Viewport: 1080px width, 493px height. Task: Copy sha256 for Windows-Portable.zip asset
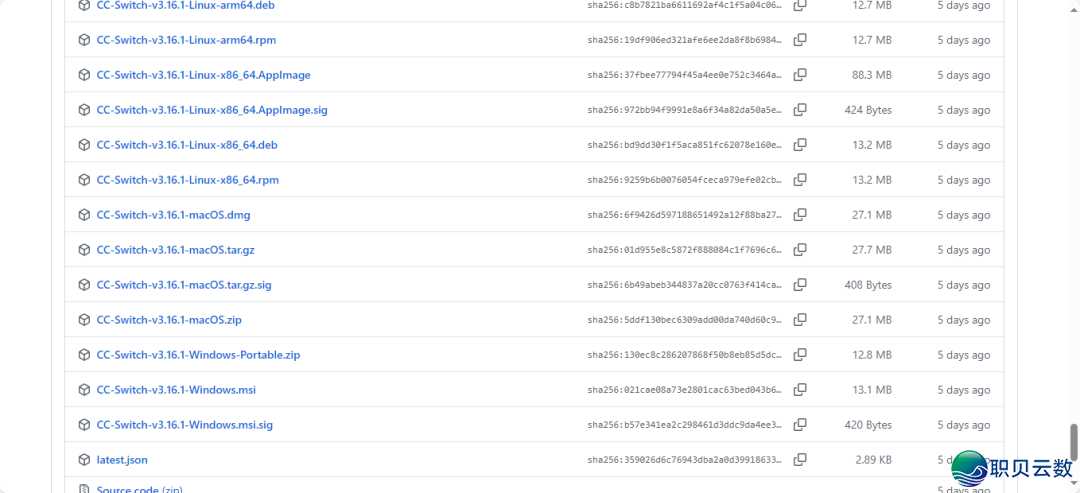click(800, 355)
